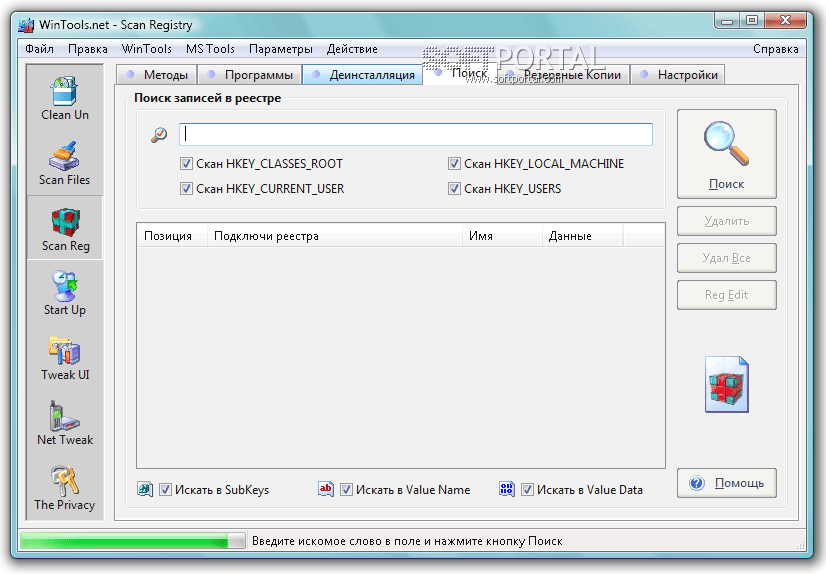Image resolution: width=826 pixels, height=574 pixels.
Task: Uncheck Искать в SubKeys
Action: coord(165,490)
